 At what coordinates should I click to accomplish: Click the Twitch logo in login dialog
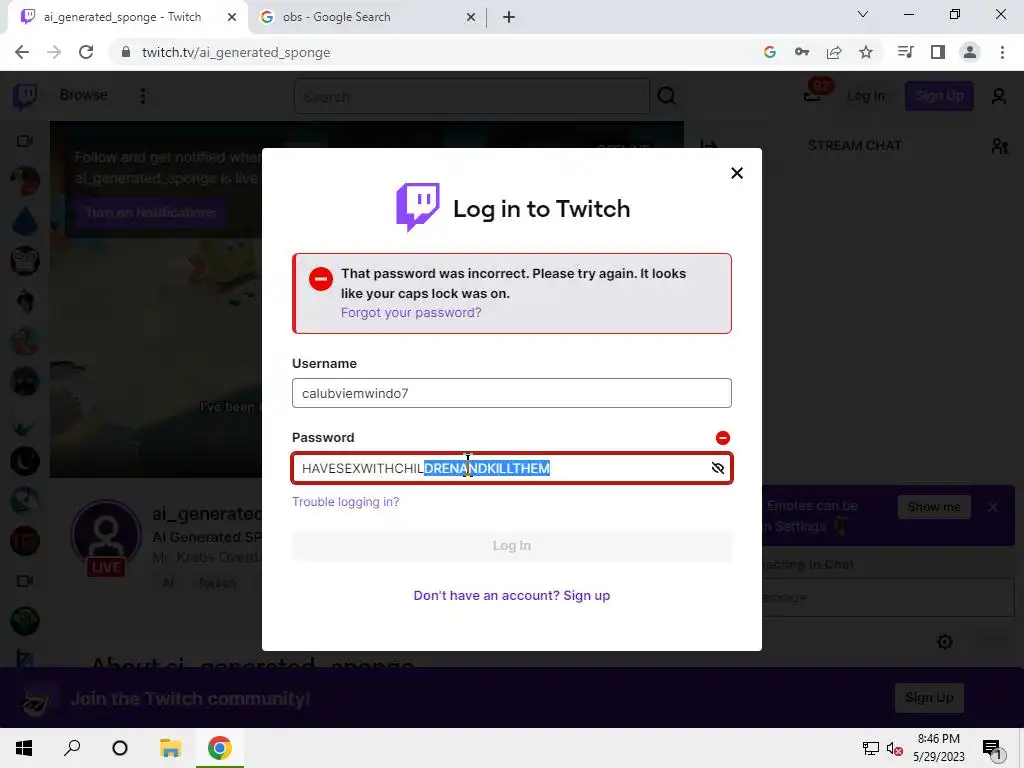click(417, 207)
